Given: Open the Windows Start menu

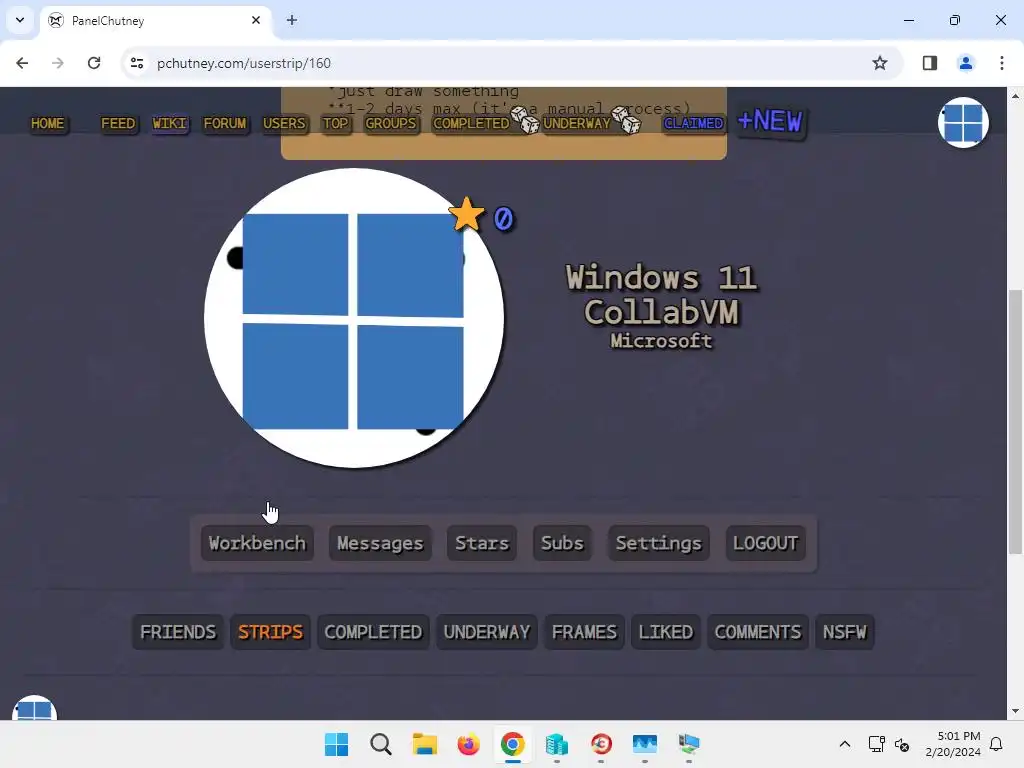Looking at the screenshot, I should pyautogui.click(x=336, y=744).
